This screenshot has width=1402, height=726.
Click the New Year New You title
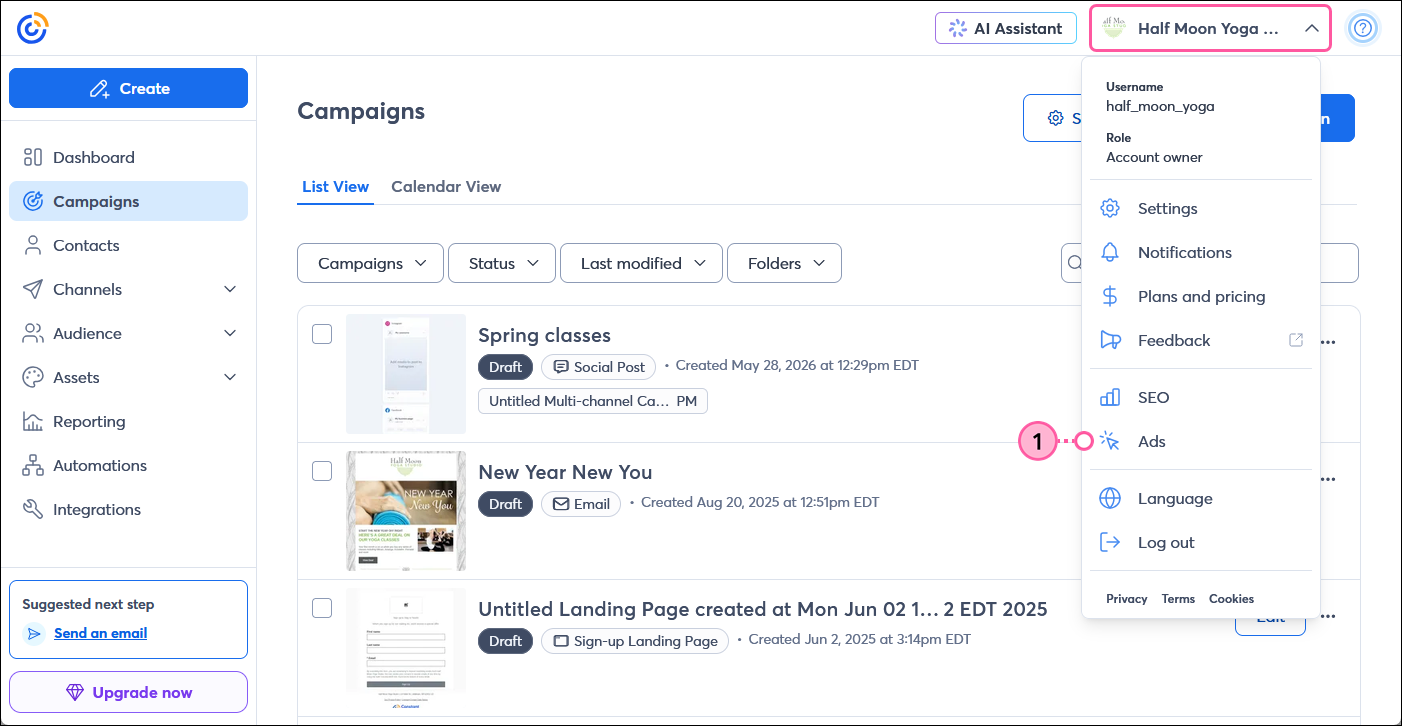pyautogui.click(x=565, y=472)
